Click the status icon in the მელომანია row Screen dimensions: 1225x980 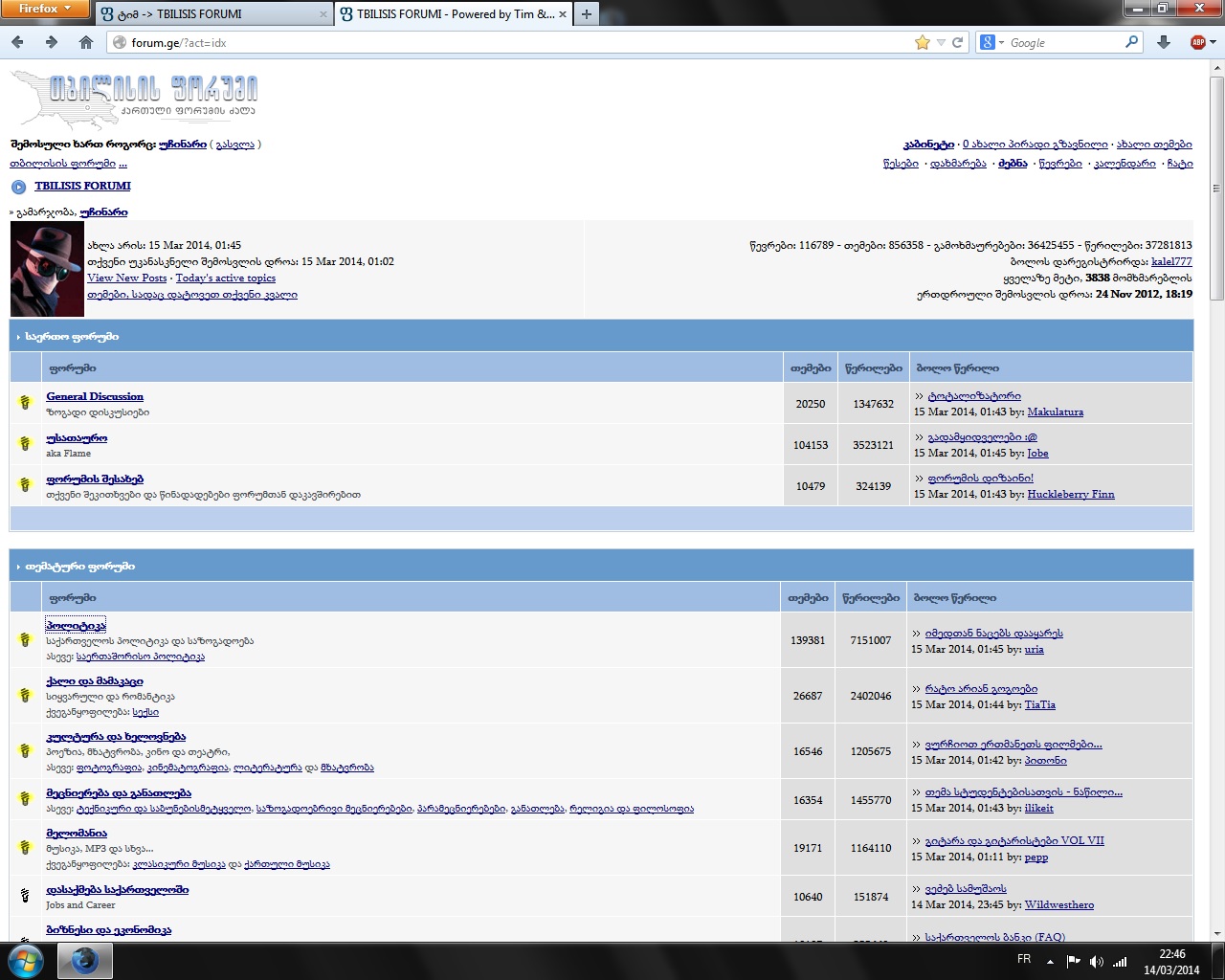(x=26, y=847)
